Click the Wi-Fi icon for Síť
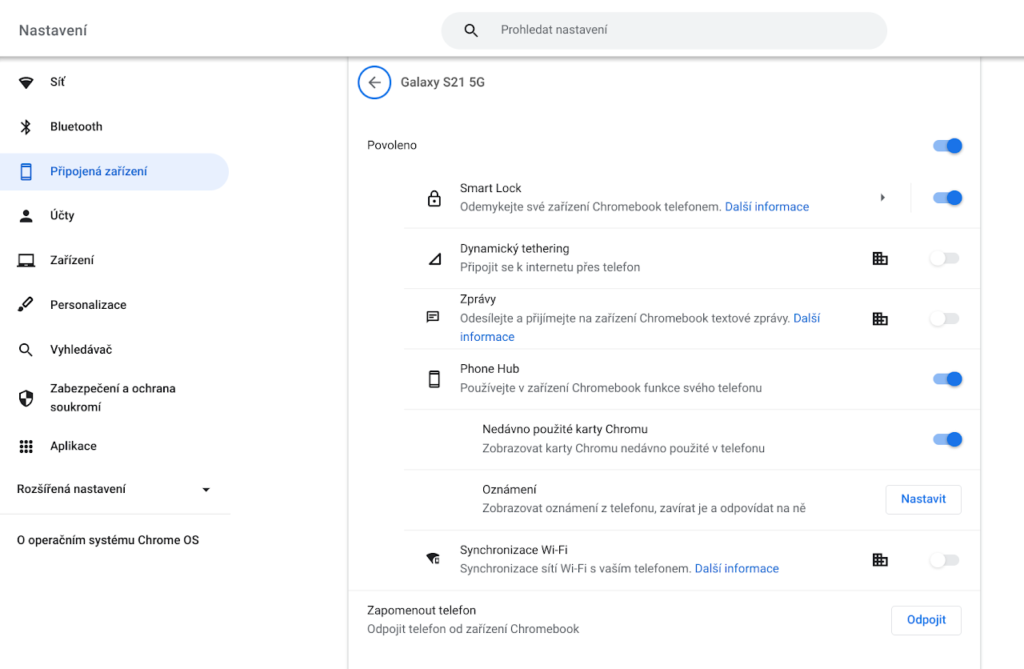1024x669 pixels. pos(27,83)
